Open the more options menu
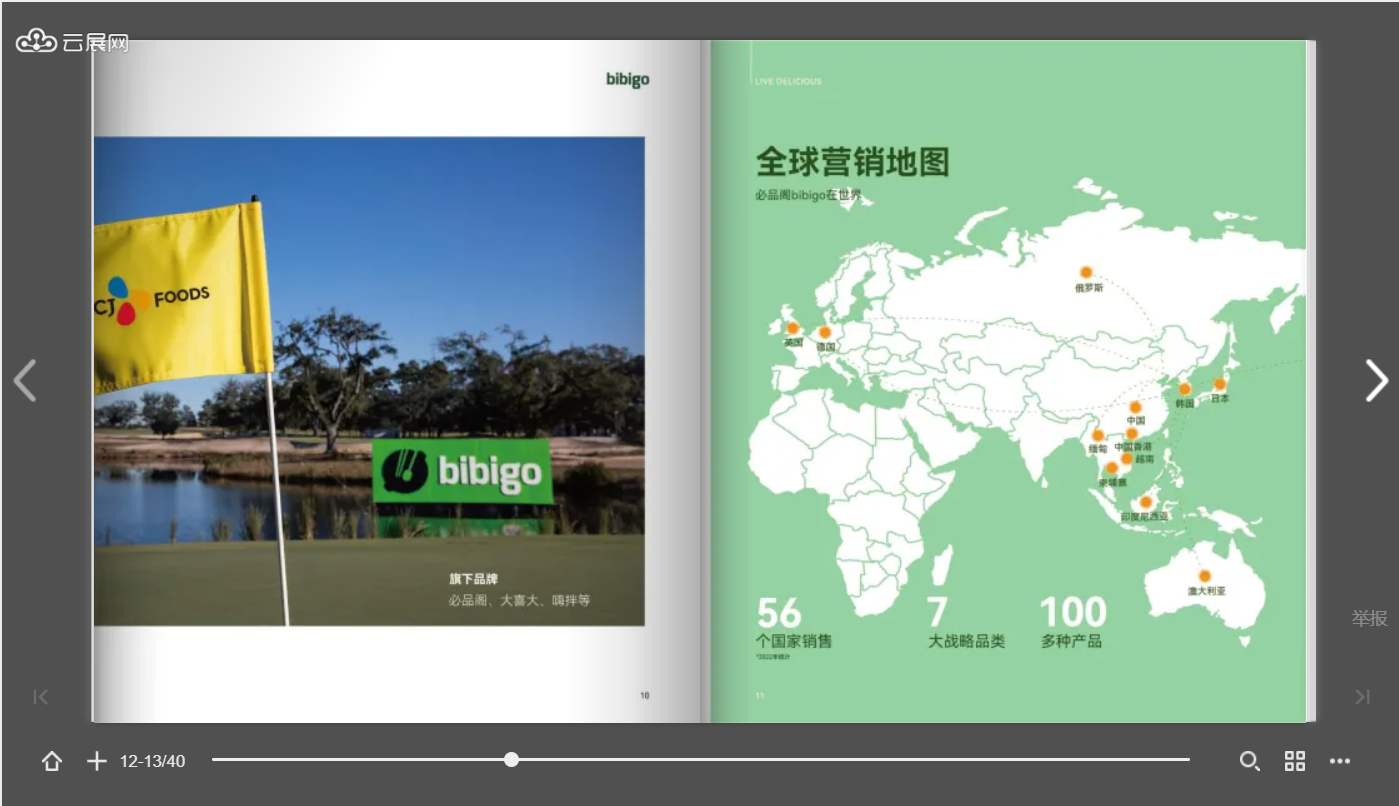Image resolution: width=1399 pixels, height=806 pixels. (1340, 761)
